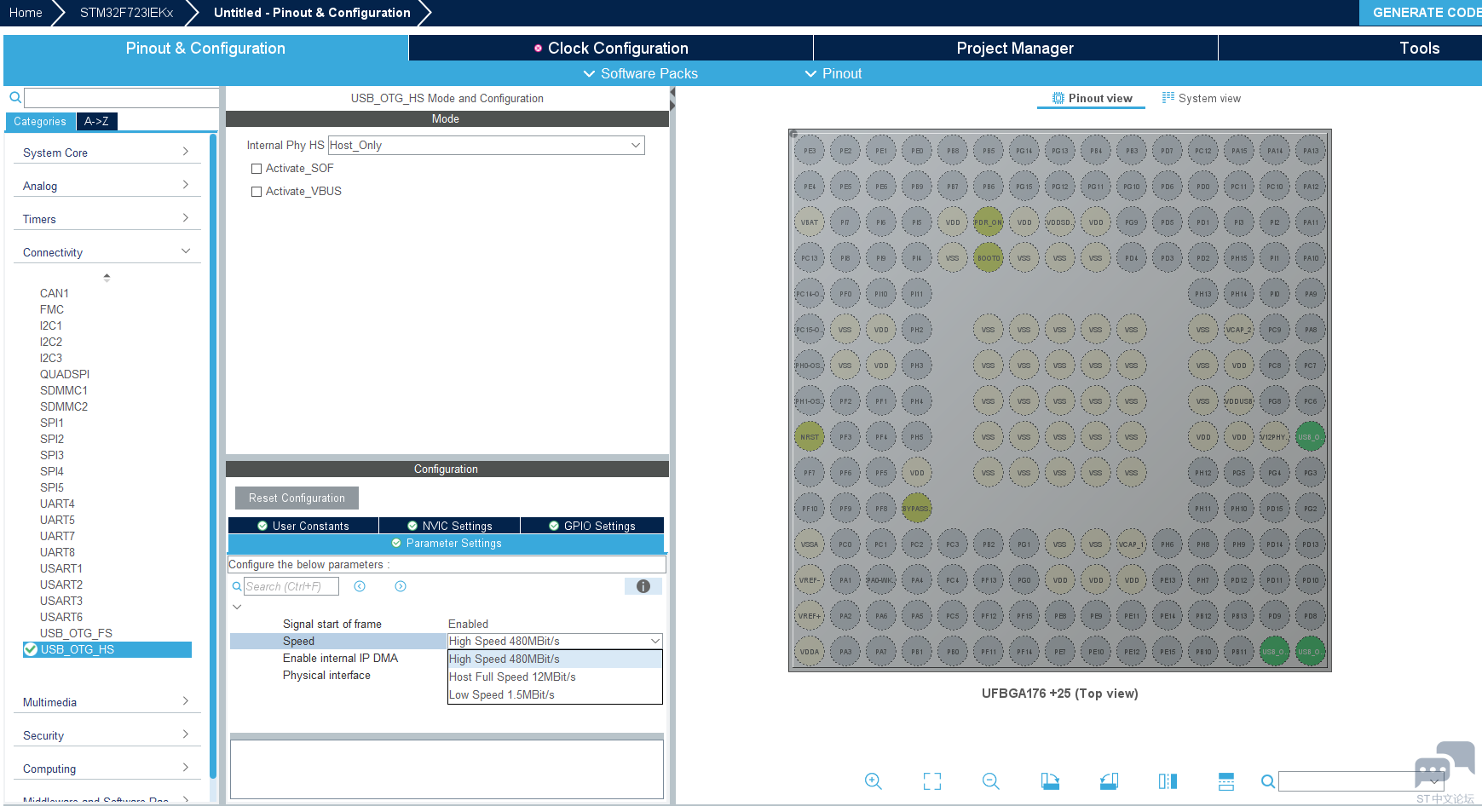Go to previous parameter search result

[360, 586]
